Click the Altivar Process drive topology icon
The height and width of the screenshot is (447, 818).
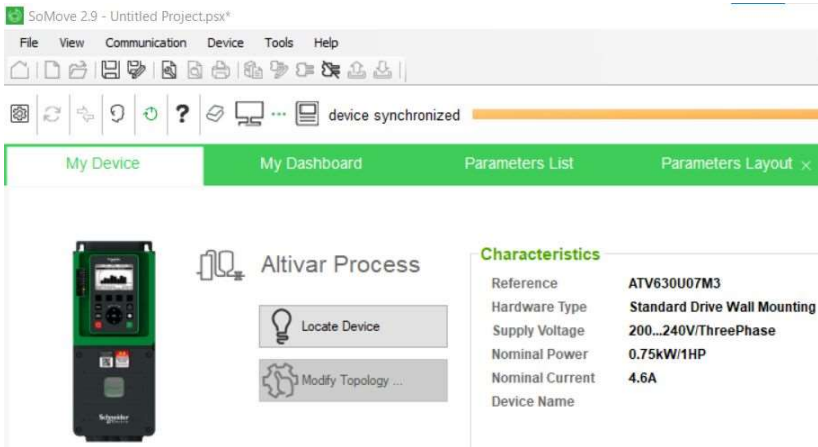pos(220,265)
